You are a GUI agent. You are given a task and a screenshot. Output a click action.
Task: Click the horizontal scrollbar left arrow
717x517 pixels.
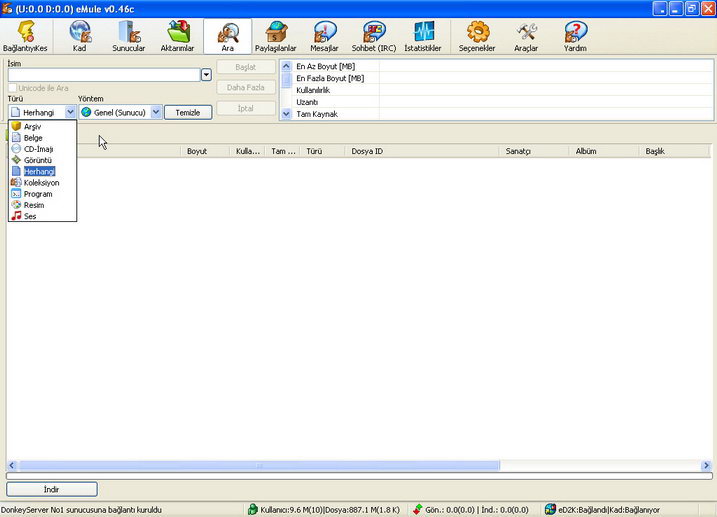pos(12,465)
